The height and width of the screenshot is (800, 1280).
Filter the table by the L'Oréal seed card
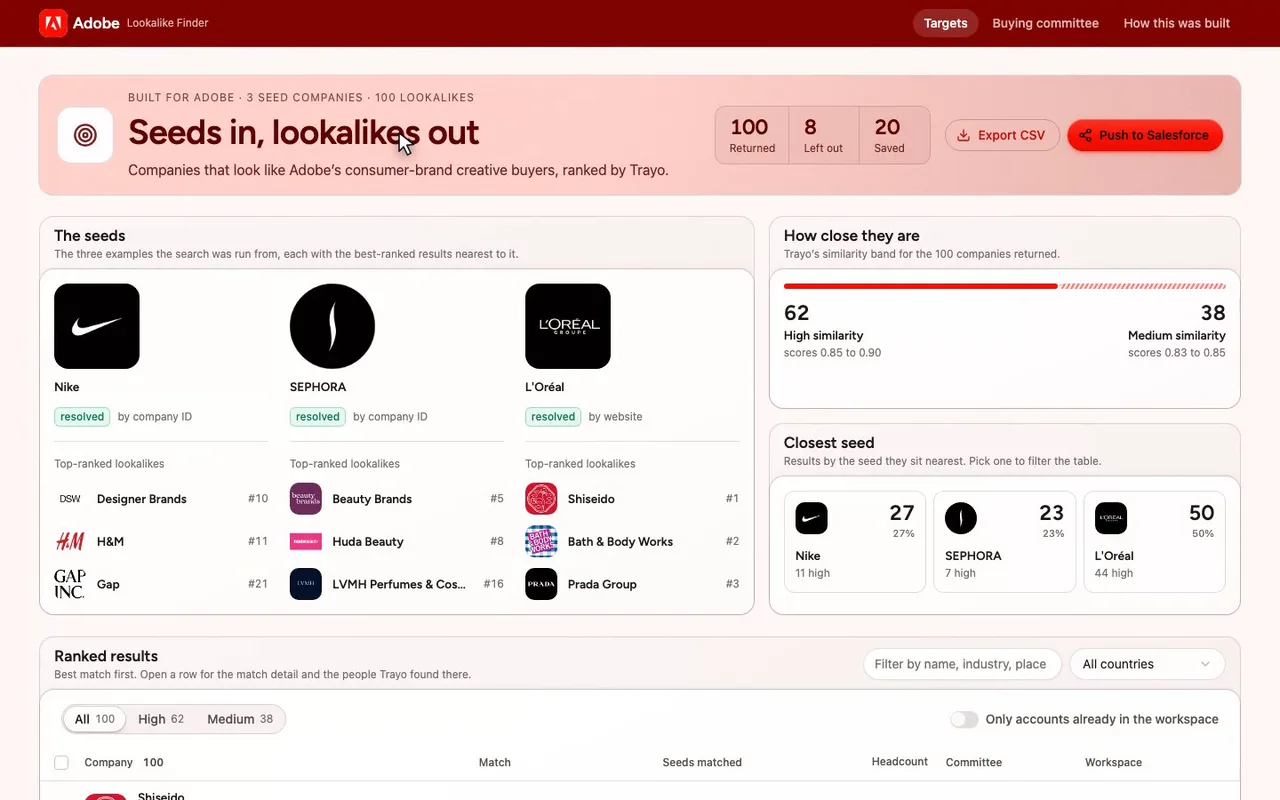click(x=1155, y=541)
